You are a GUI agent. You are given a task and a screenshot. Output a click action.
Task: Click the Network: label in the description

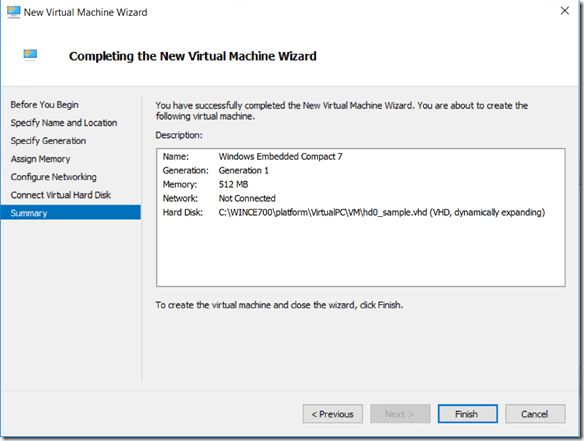click(x=180, y=199)
